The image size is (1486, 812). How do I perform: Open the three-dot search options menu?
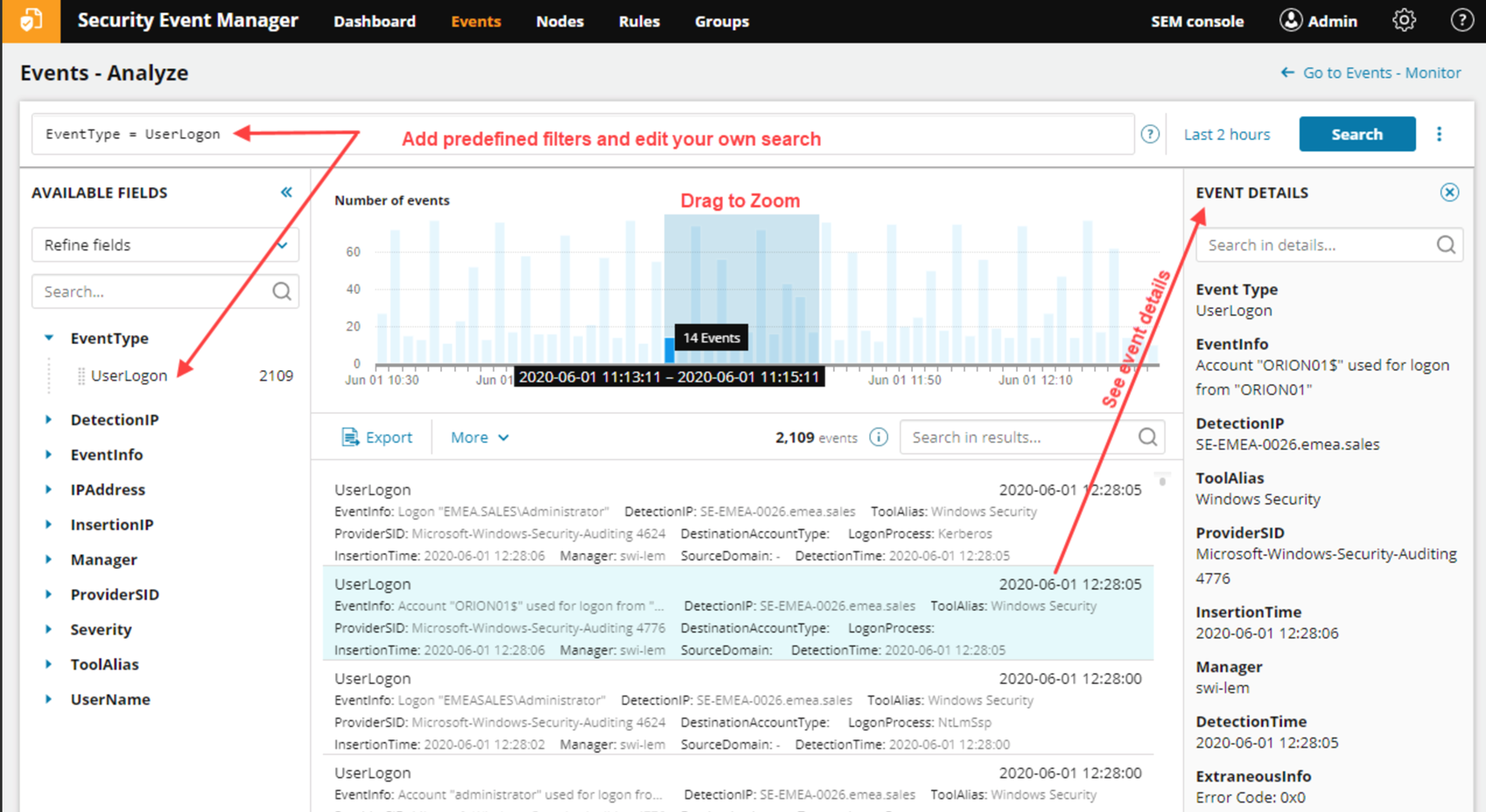point(1439,134)
